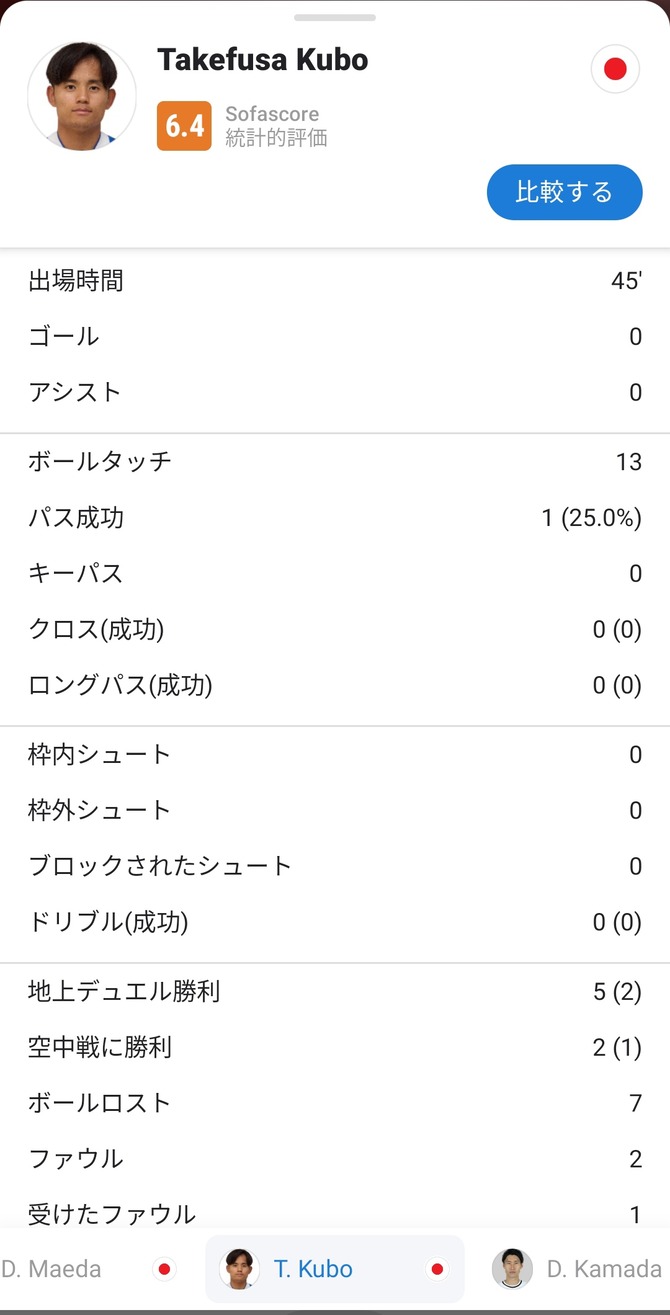
Task: Tap the Japan flag beside T. Kubo tab
Action: 437,1269
